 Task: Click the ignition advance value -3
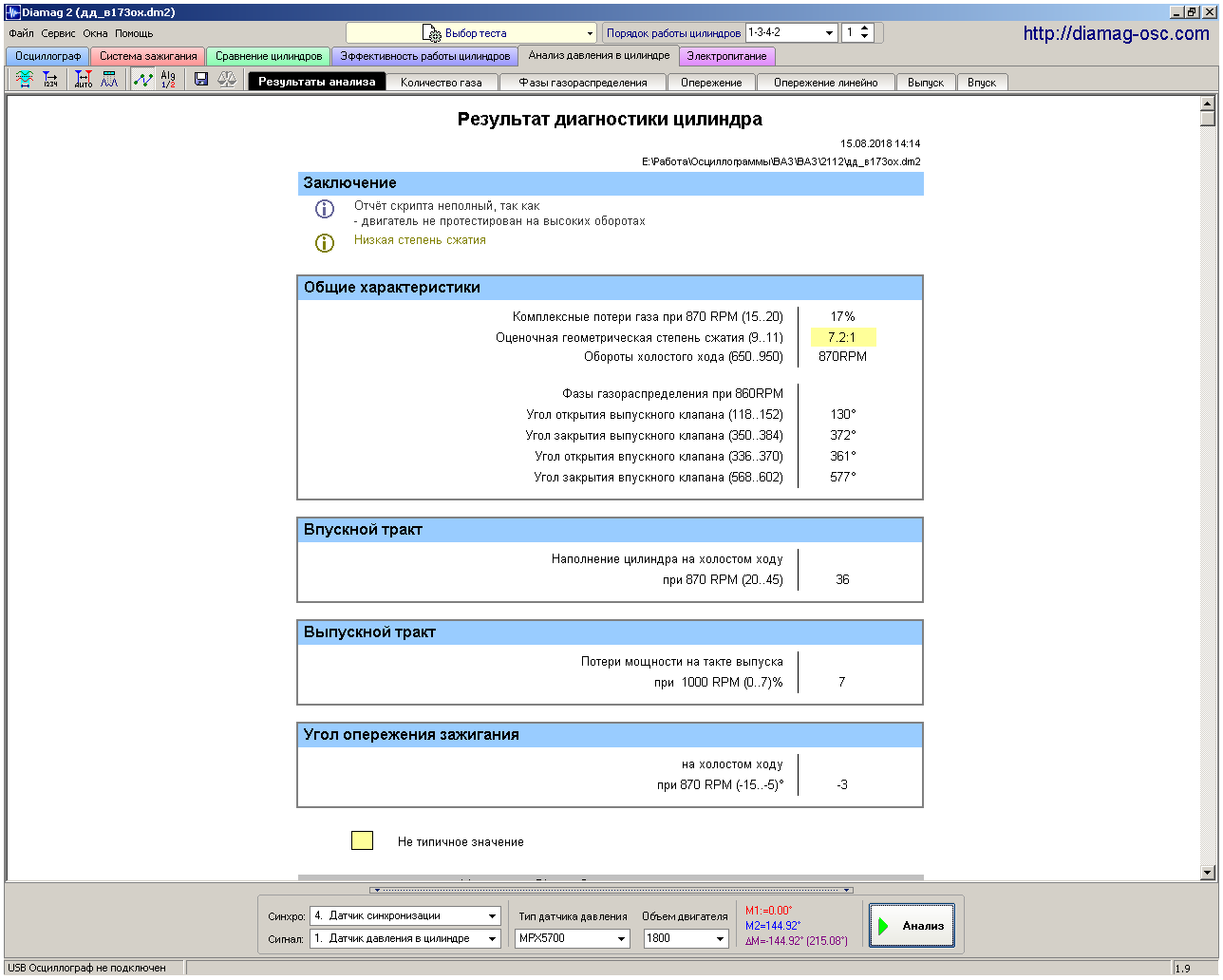842,784
